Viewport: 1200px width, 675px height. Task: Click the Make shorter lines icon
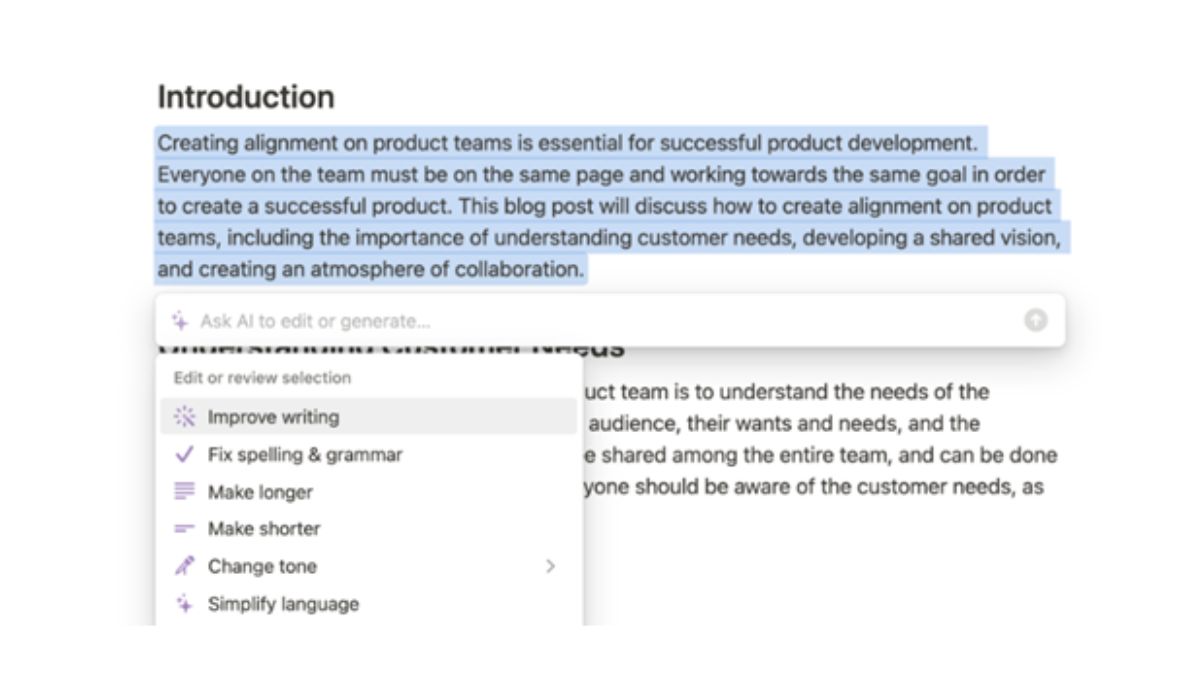(x=184, y=529)
